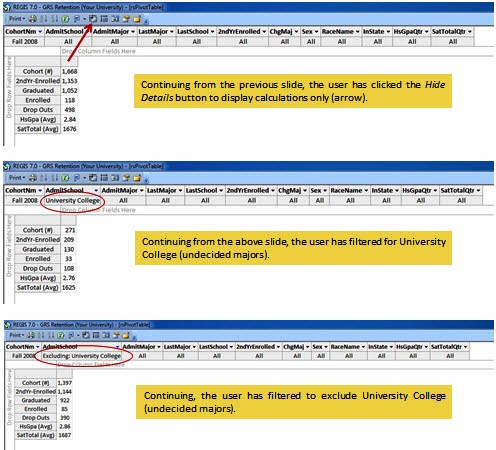Sort ascending in the top pivot toolbar
The height and width of the screenshot is (450, 496).
click(x=43, y=19)
